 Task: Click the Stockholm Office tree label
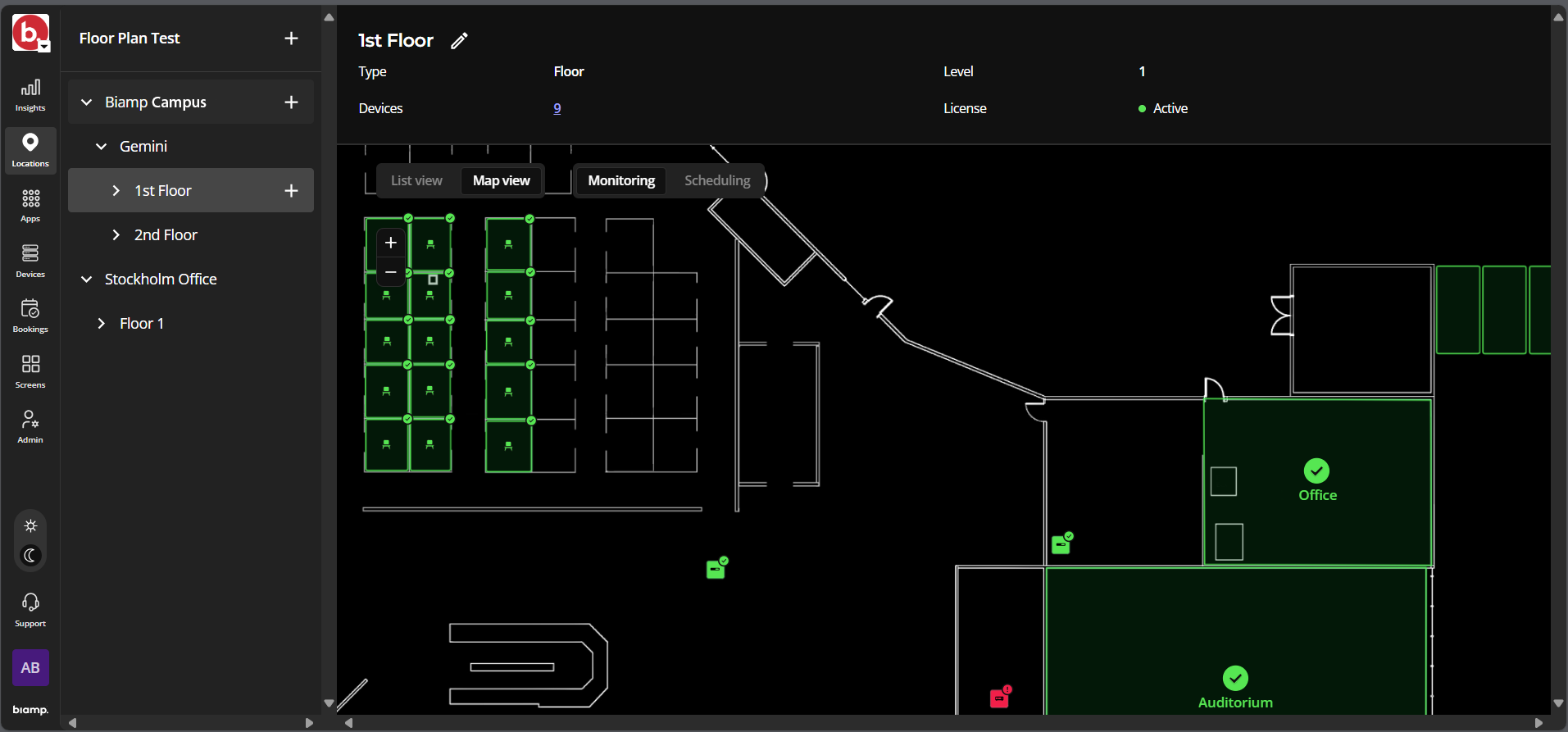click(161, 280)
